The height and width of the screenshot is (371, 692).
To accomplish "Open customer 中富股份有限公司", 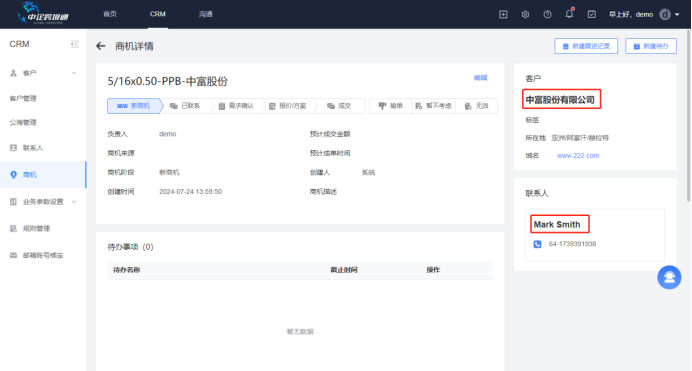I will 560,100.
